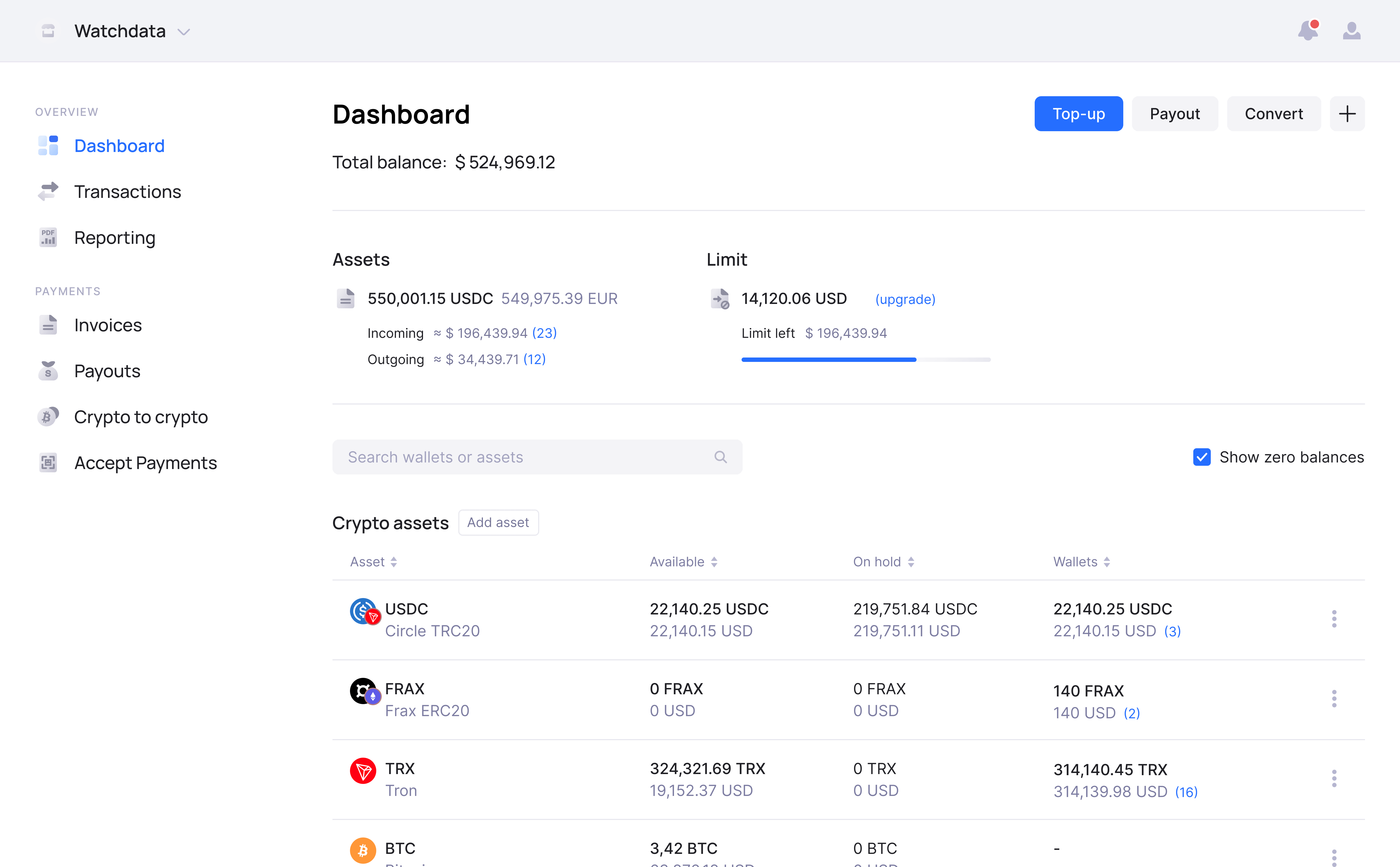Click the BTC Bitcoin coin icon
1400x867 pixels.
point(363,850)
